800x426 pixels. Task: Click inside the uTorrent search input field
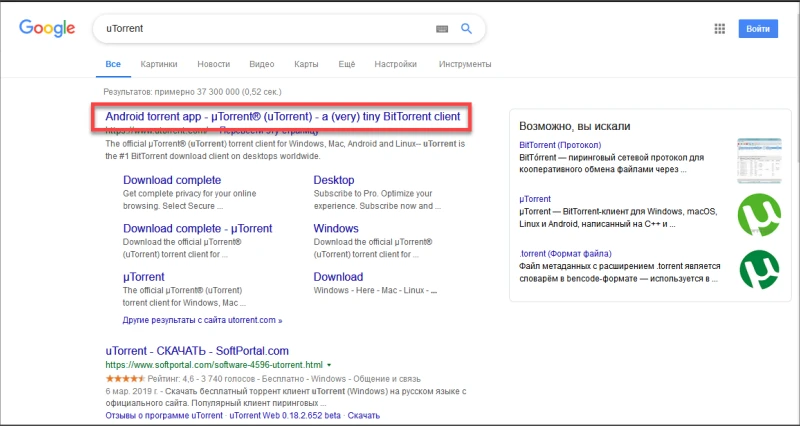(x=260, y=29)
